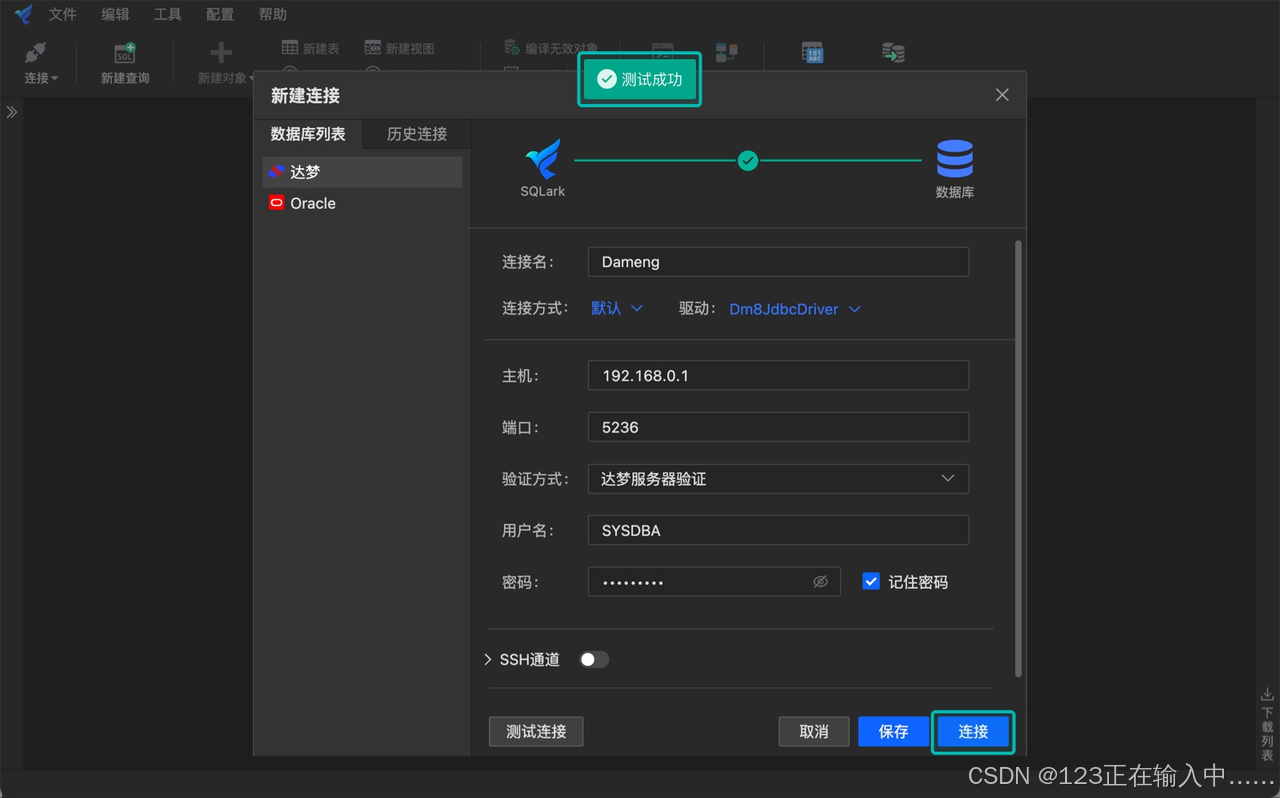This screenshot has width=1280, height=798.
Task: Enable the SSH通道 switch
Action: tap(593, 659)
